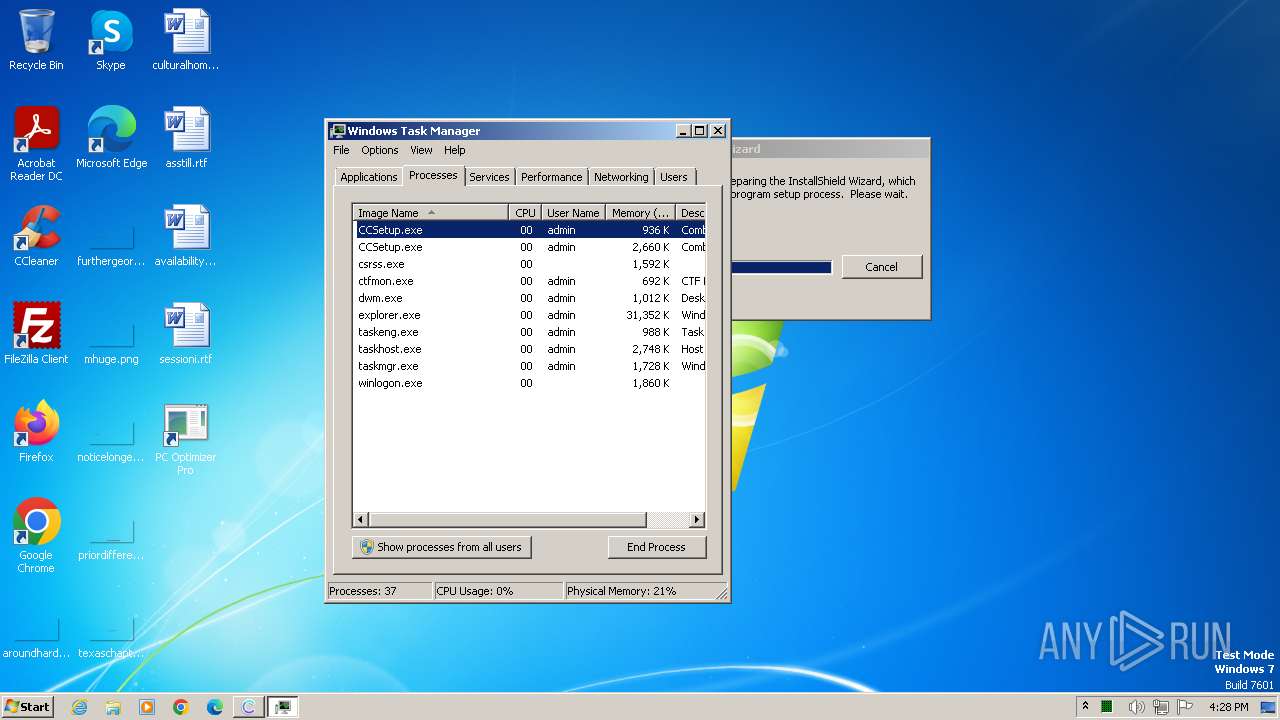Open the View menu in Task Manager
Screen dimensions: 1280x720
[421, 150]
